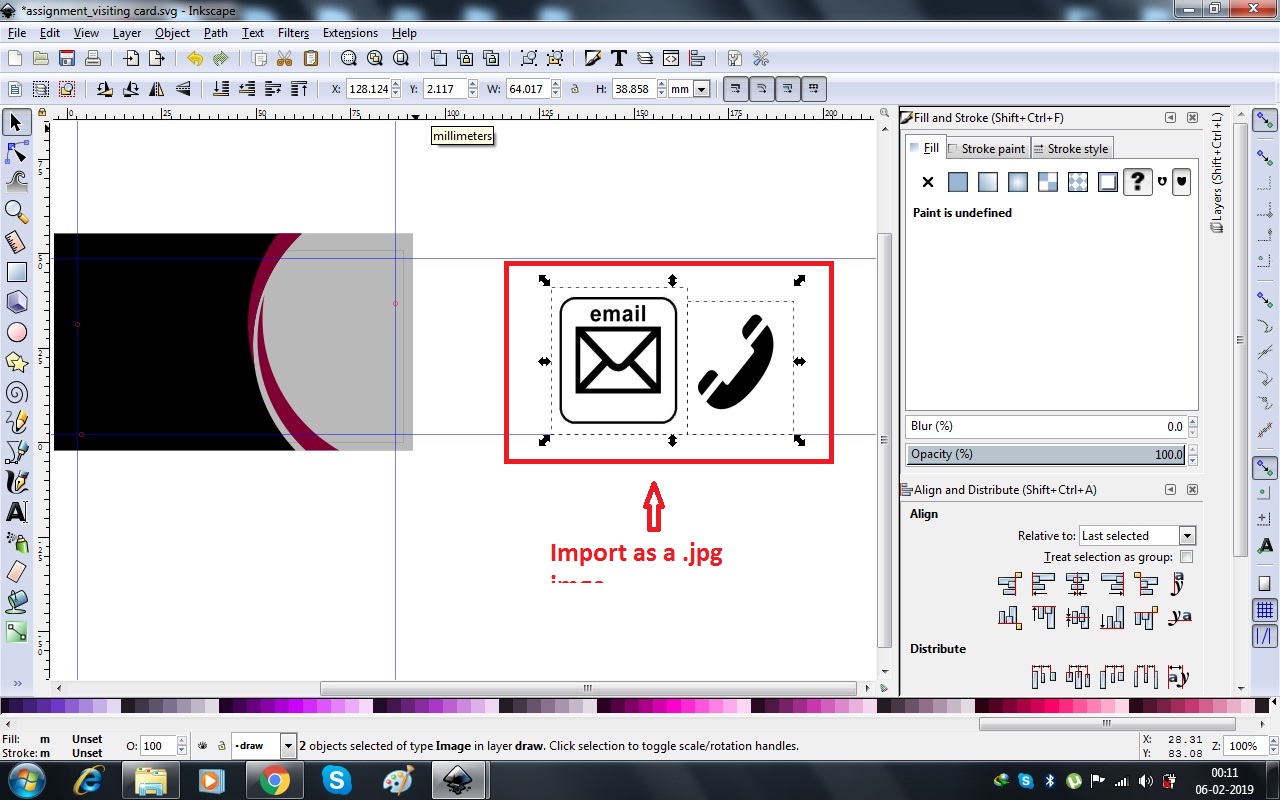1280x800 pixels.
Task: Adjust the Blur percent slider
Action: coord(1046,426)
